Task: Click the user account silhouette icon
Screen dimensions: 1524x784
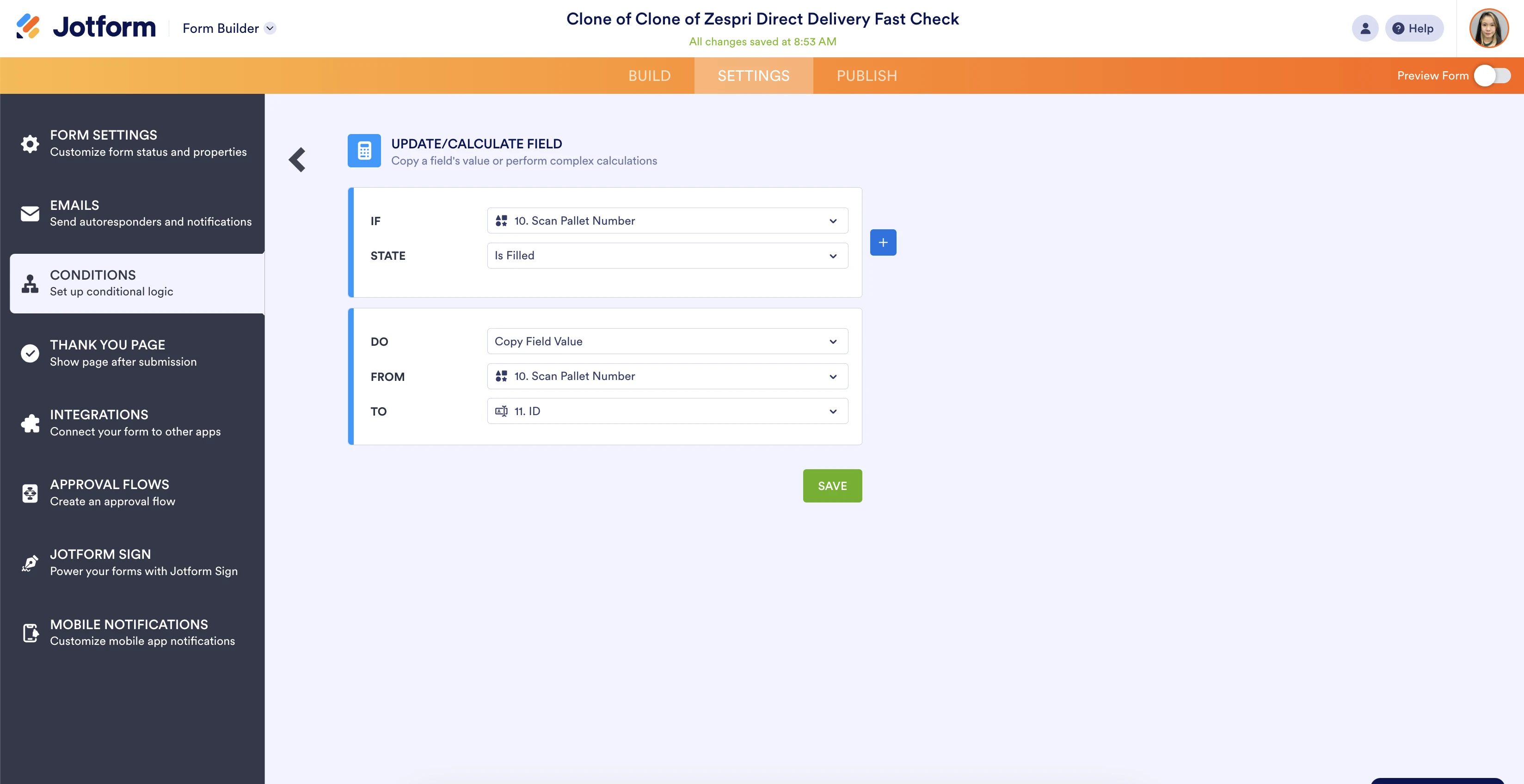Action: pos(1365,28)
